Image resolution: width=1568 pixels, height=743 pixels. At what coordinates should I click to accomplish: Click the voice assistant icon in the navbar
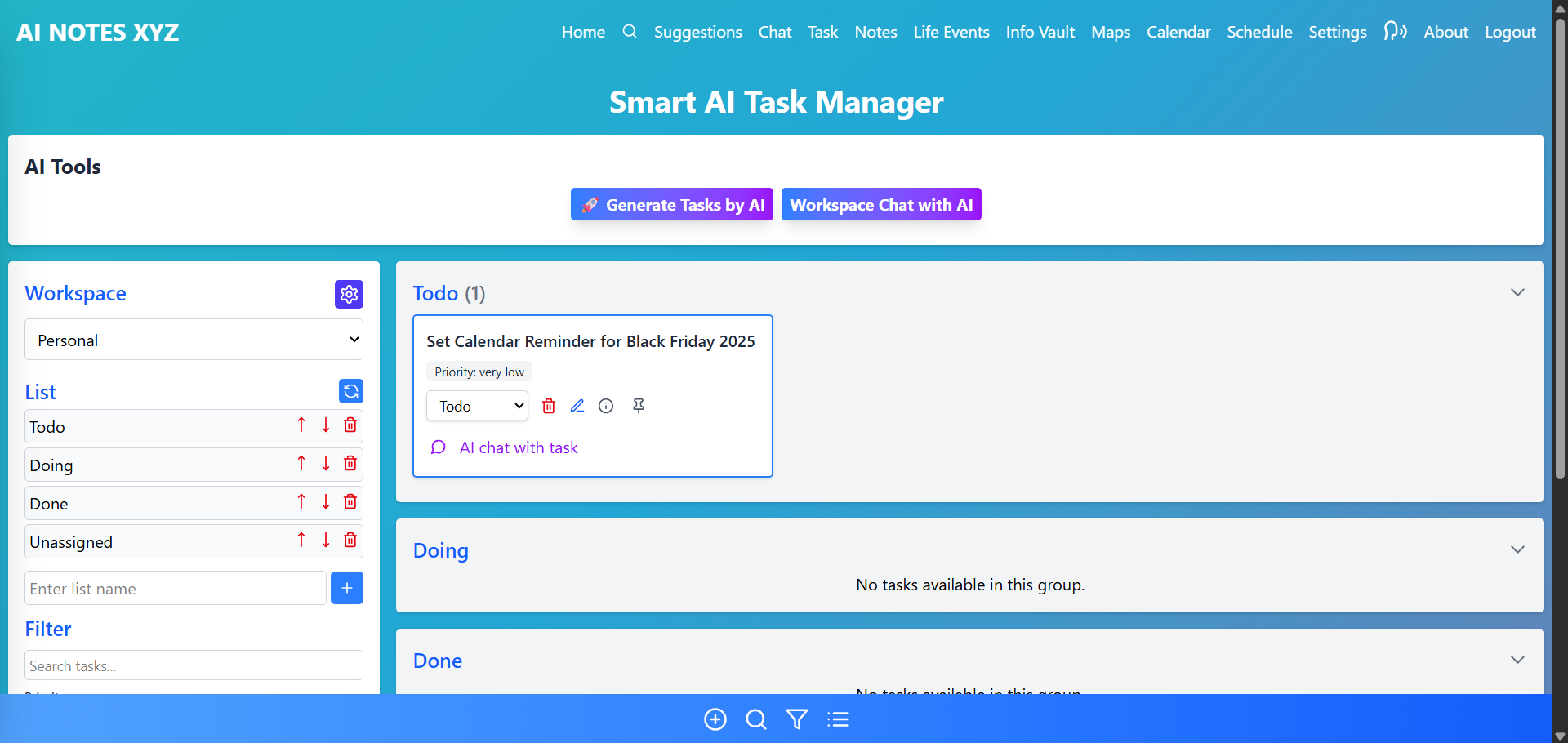[x=1396, y=31]
